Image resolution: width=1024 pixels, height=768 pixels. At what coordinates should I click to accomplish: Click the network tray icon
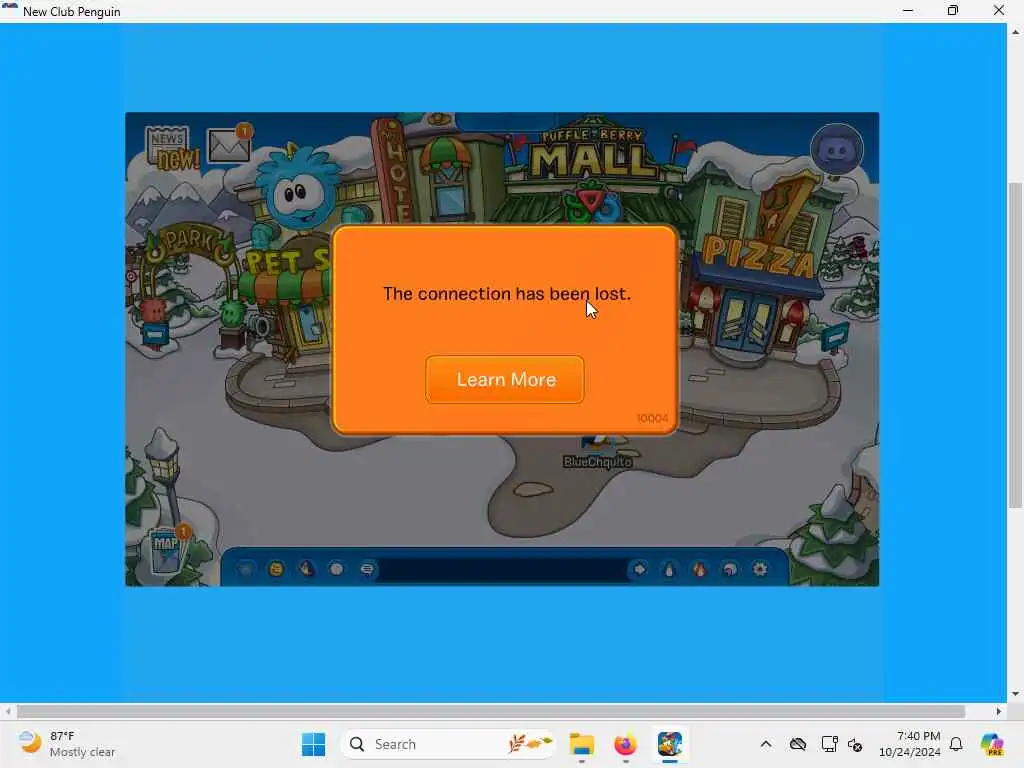tap(829, 744)
